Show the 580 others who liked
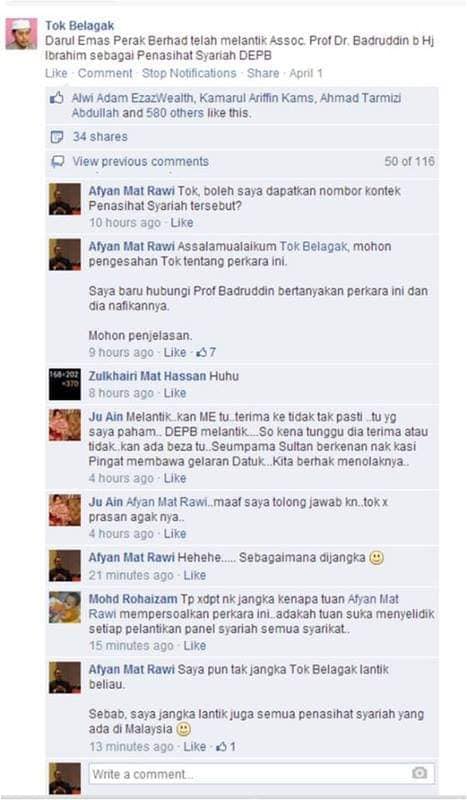 point(175,113)
